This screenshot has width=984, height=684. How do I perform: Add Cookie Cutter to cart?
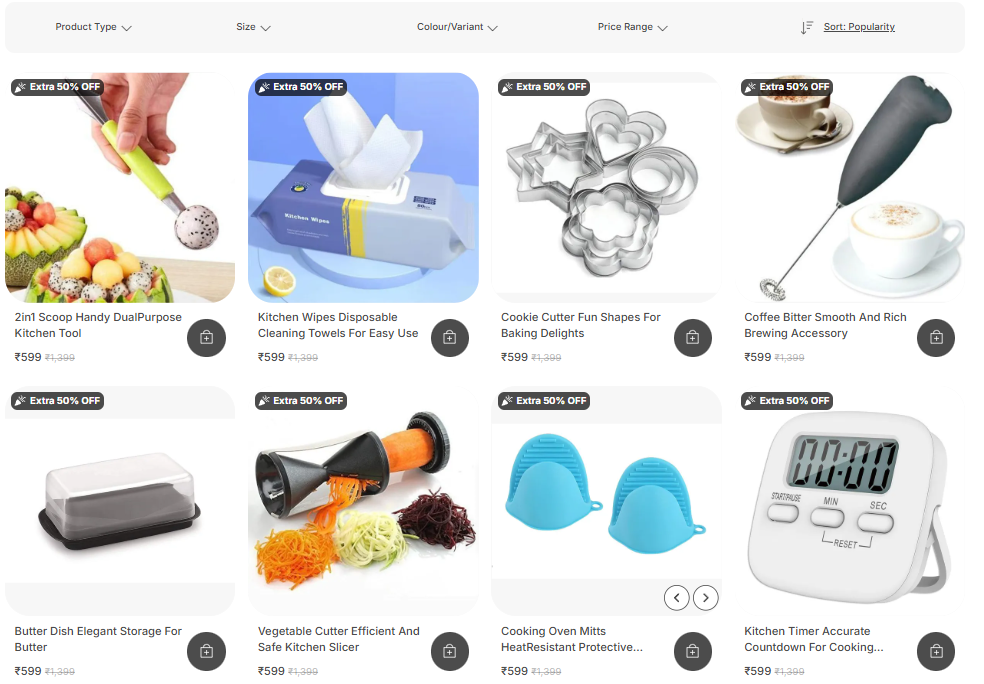693,338
